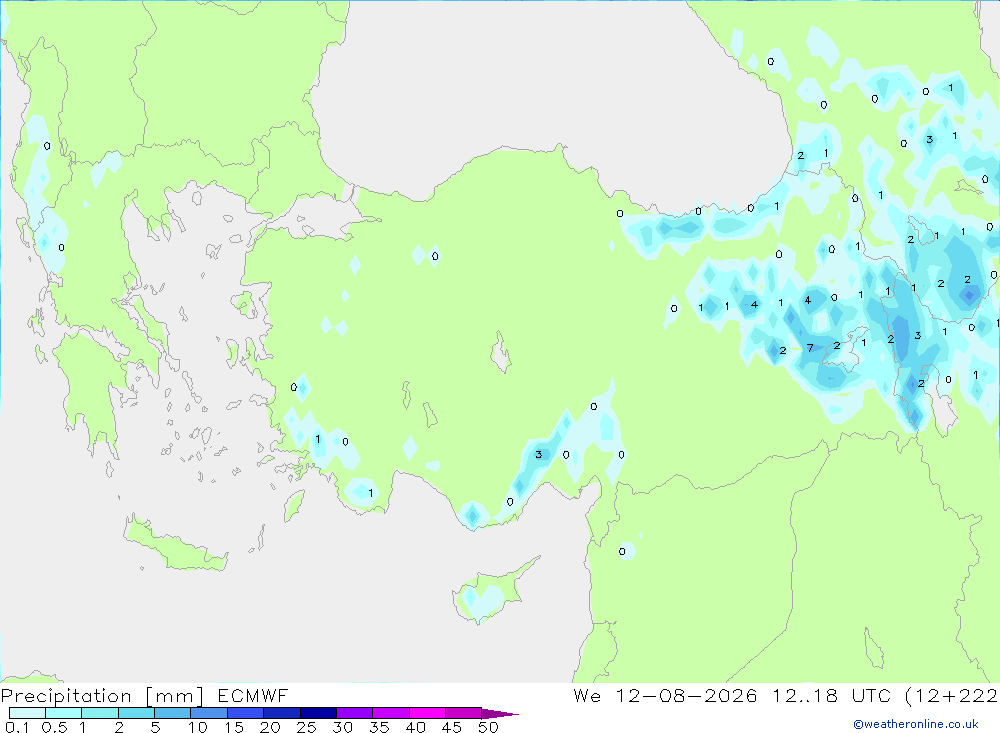Click the 'Precipitation [mm]' title text

(x=102, y=695)
